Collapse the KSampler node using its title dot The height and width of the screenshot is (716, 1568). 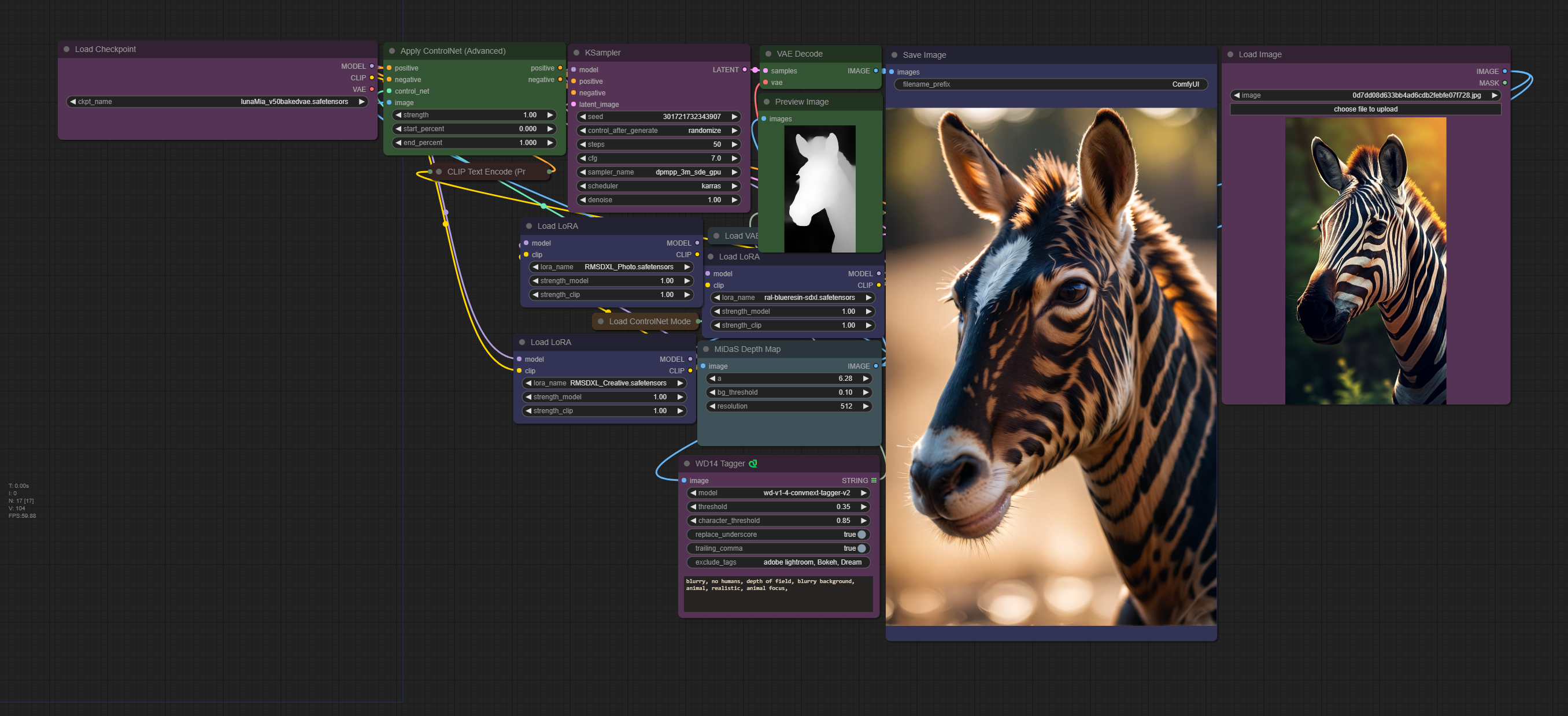576,53
